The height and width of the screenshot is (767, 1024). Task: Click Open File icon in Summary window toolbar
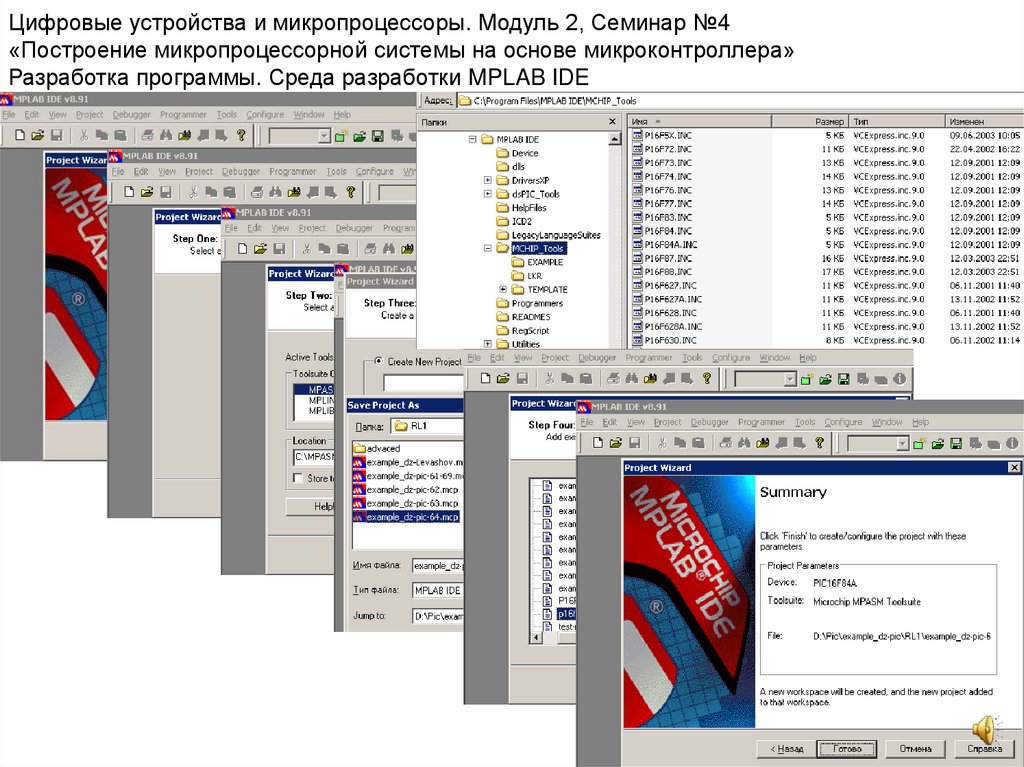point(615,443)
